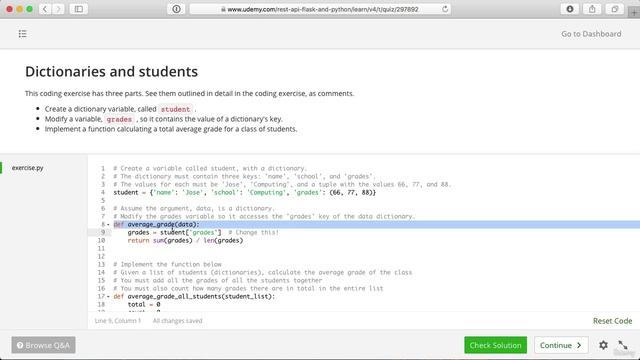Click the 'return sum(grades) / len(grades)' line
Screen dimensions: 640x360
click(x=185, y=241)
